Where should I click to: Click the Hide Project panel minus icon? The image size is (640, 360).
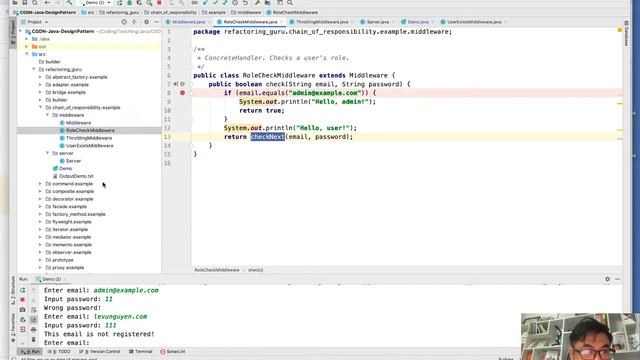(156, 22)
